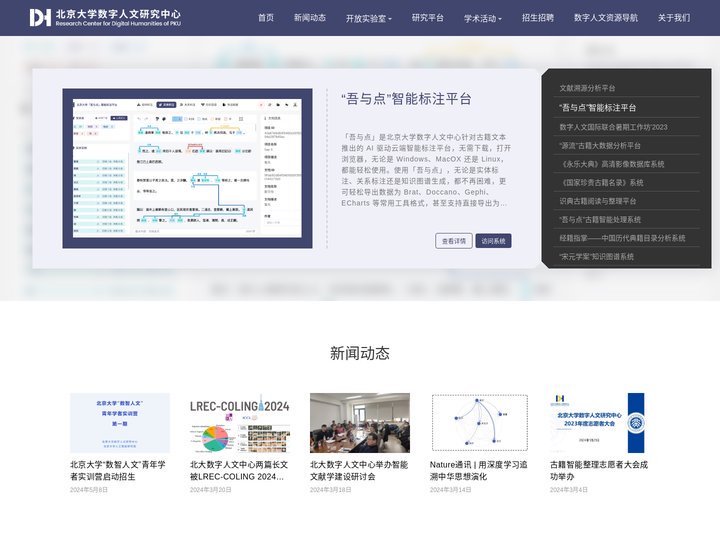The width and height of the screenshot is (720, 540).
Task: Open the Nature通讯 用深度学习追溯中华思想演化 article
Action: 478,471
